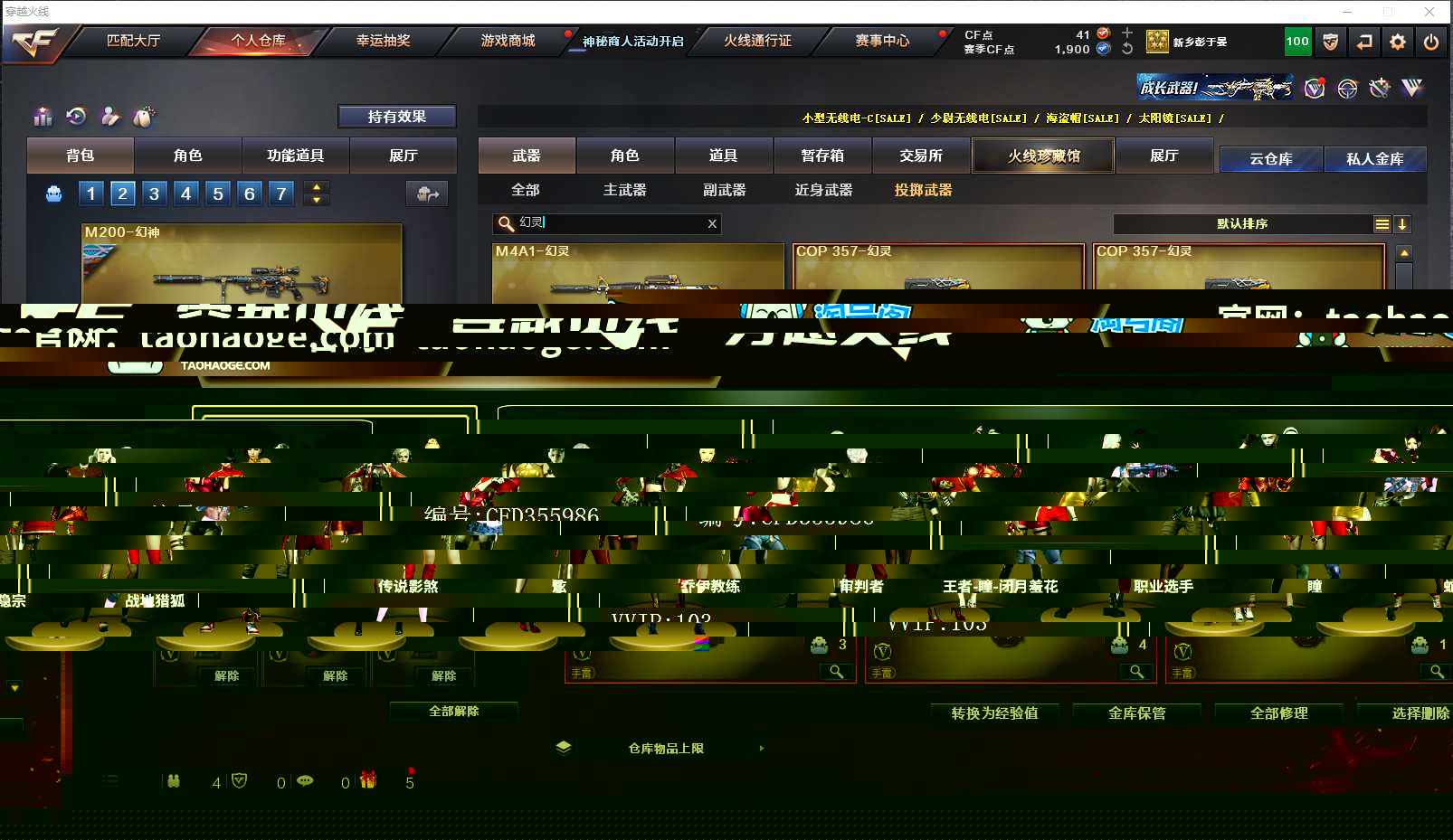Click the green 100 level indicator
The image size is (1453, 840).
tap(1297, 42)
